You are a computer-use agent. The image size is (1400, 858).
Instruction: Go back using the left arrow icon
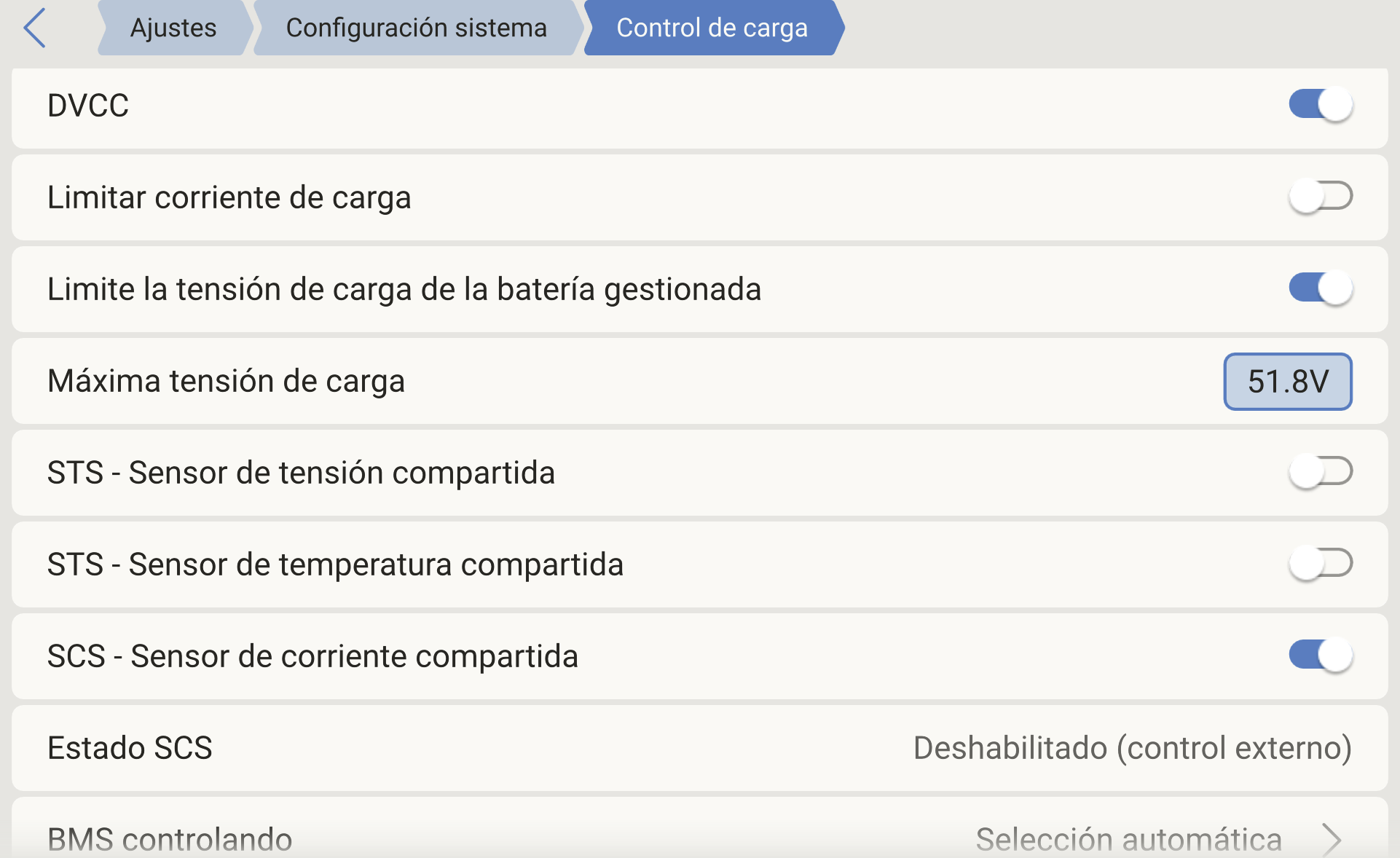[x=35, y=28]
